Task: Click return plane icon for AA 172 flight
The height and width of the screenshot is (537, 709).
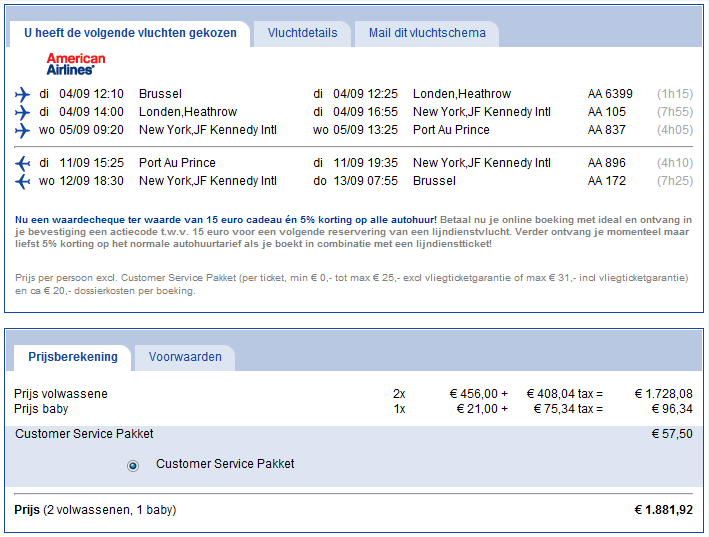Action: tap(22, 181)
